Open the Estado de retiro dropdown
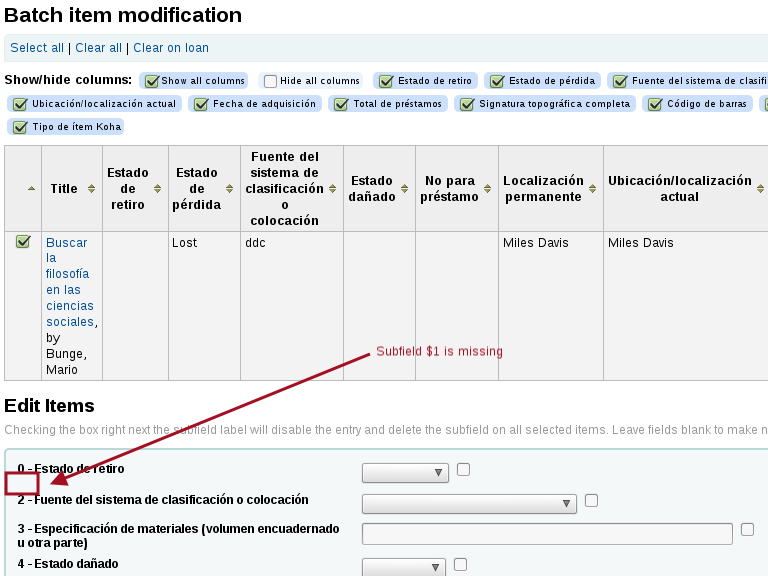The width and height of the screenshot is (768, 576). point(404,473)
